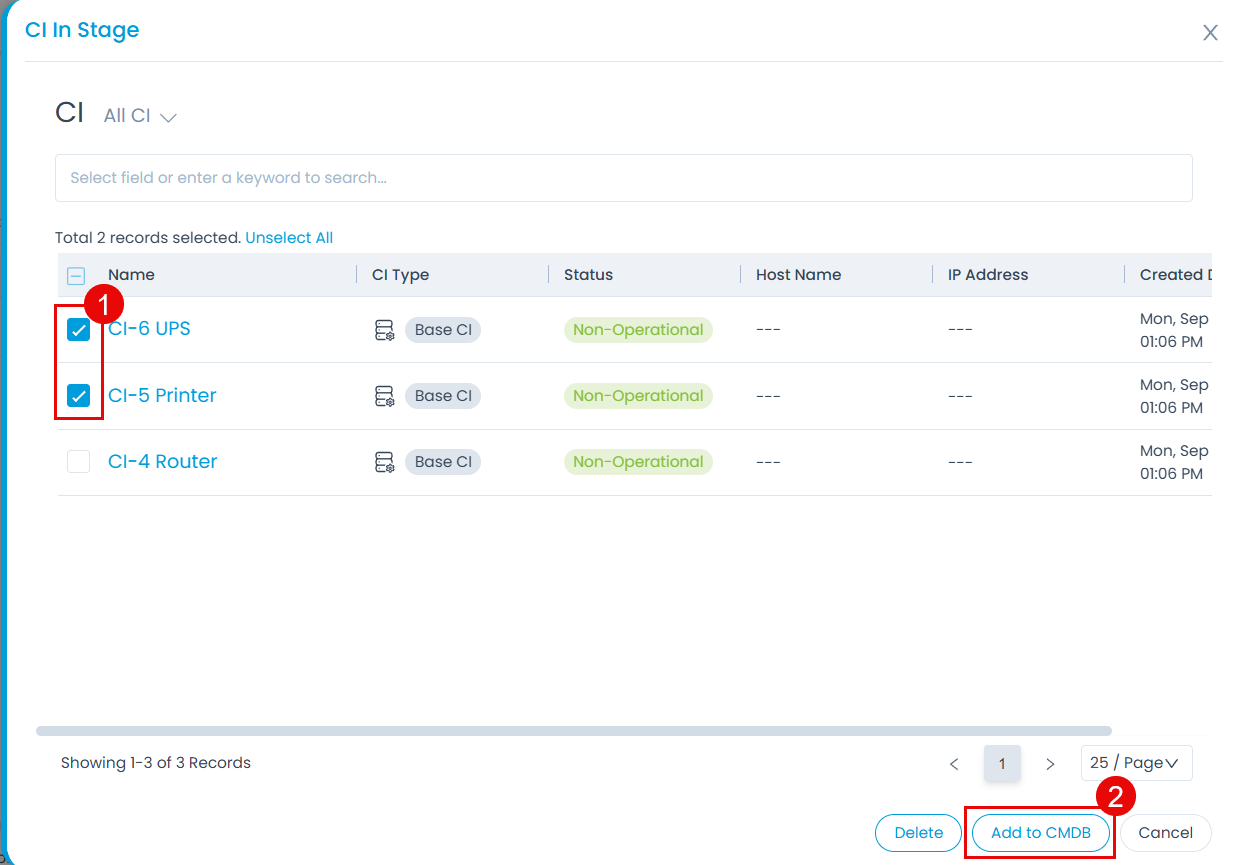This screenshot has width=1241, height=865.
Task: Close the CI In Stage dialog
Action: (1210, 33)
